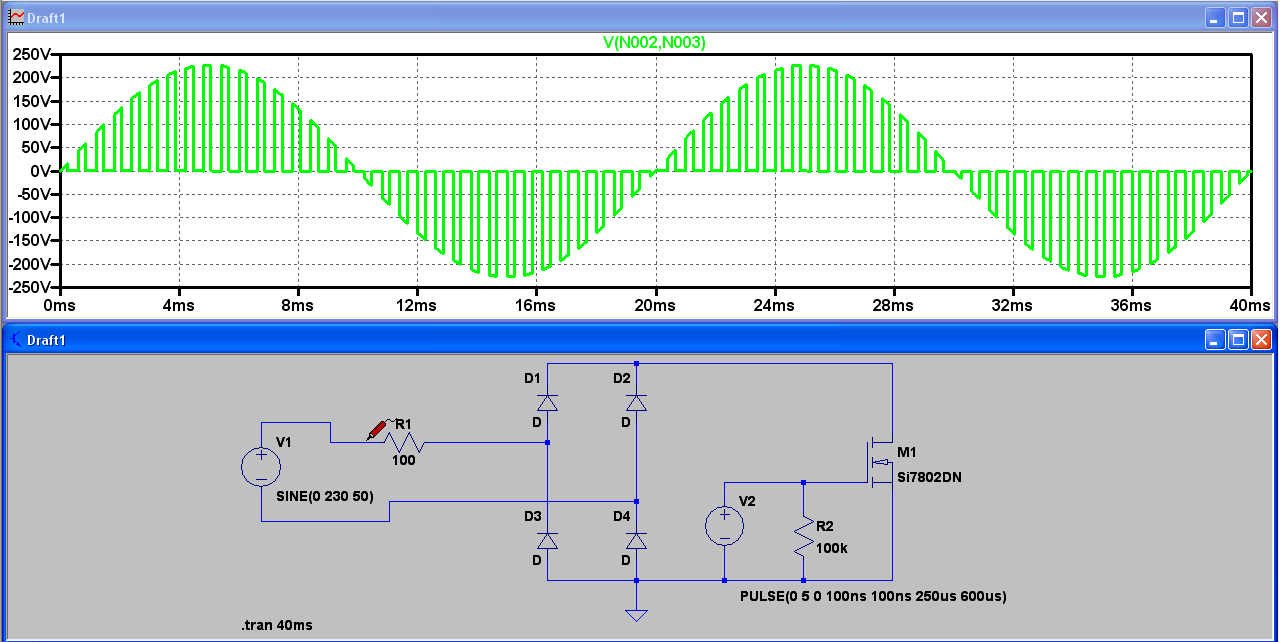Click the 28ms time axis label
Screen dimensions: 1280x642
(x=893, y=304)
